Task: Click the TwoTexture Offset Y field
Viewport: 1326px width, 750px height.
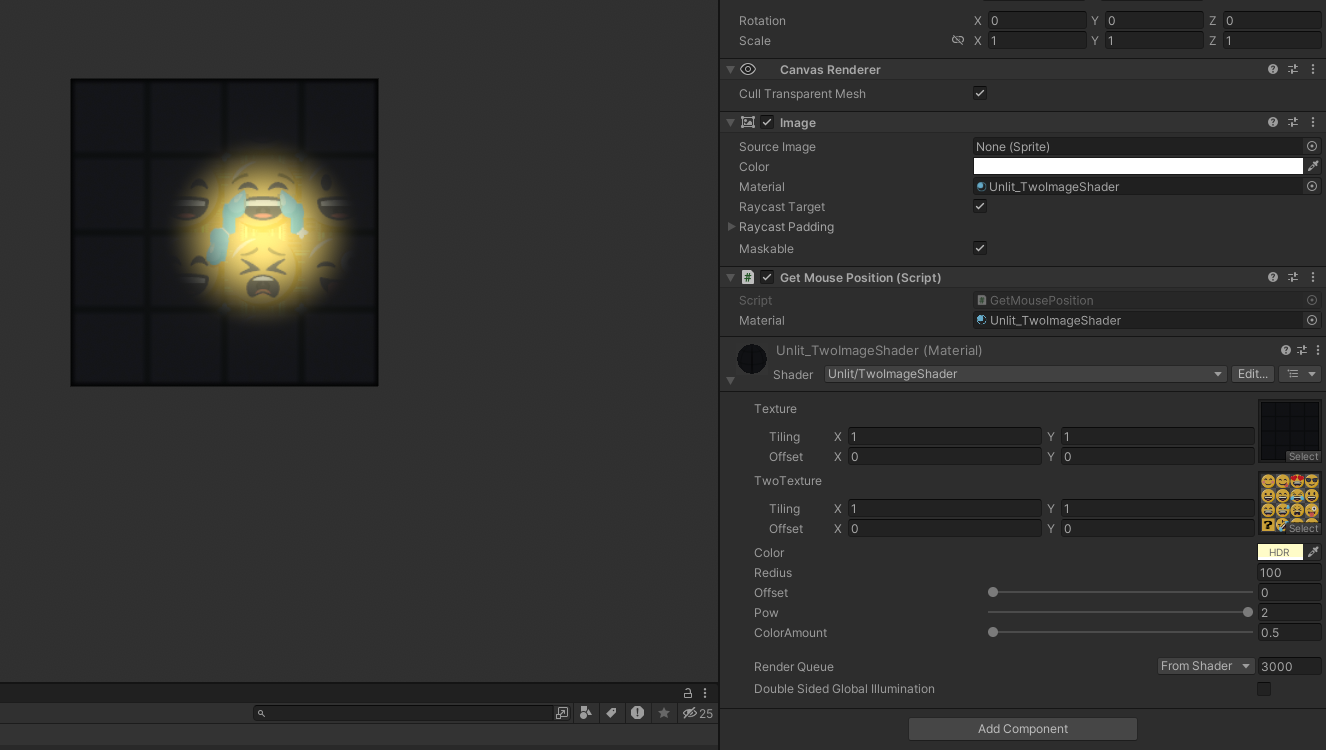Action: (x=1157, y=529)
